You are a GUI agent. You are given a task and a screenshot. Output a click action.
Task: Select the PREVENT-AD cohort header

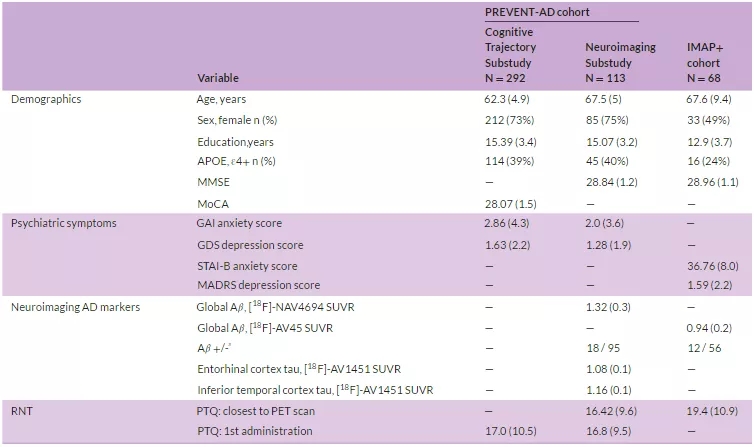(537, 12)
